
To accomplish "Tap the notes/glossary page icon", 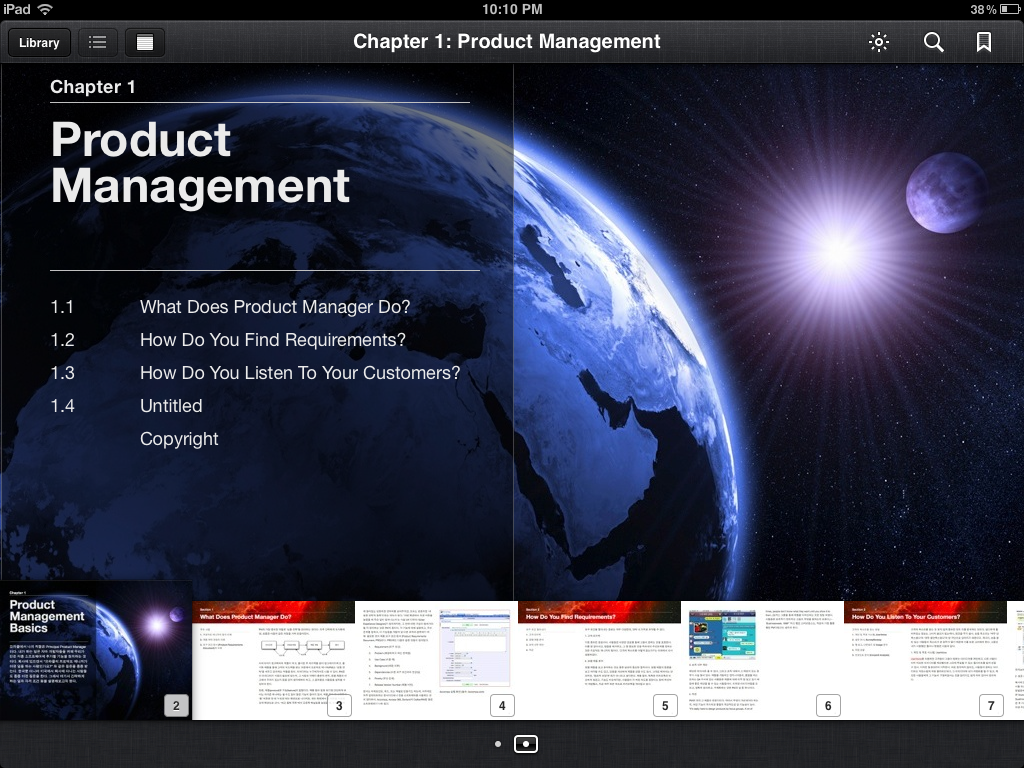I will (x=145, y=42).
